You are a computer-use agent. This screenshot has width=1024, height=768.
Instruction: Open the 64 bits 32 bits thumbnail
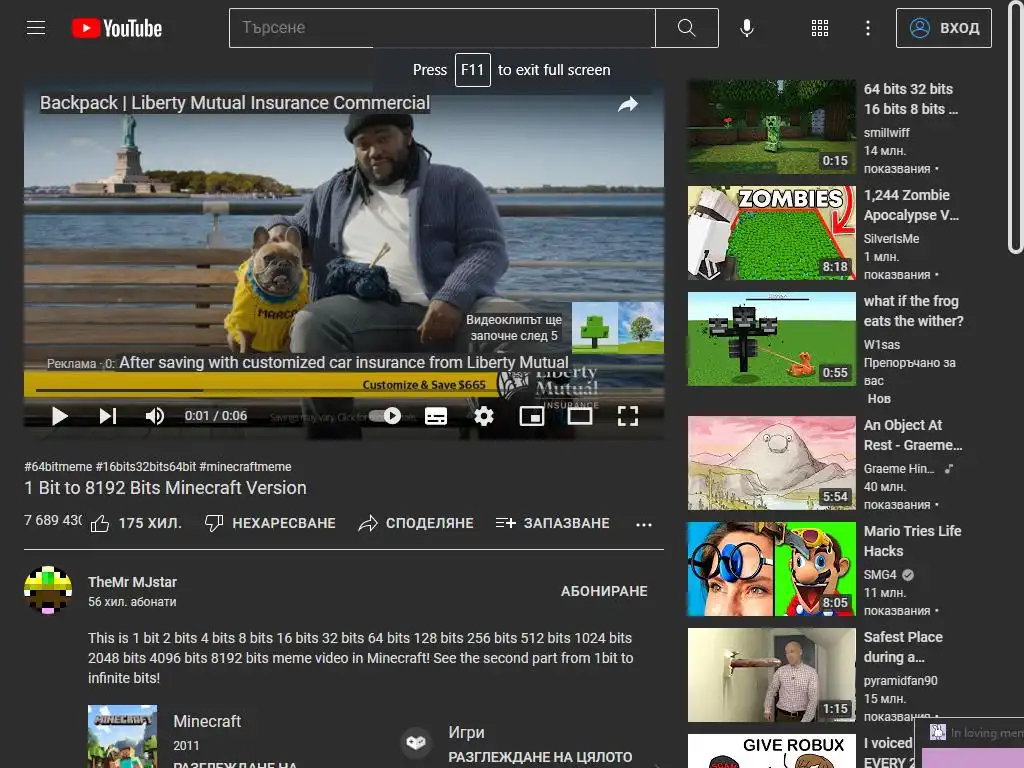click(x=771, y=127)
